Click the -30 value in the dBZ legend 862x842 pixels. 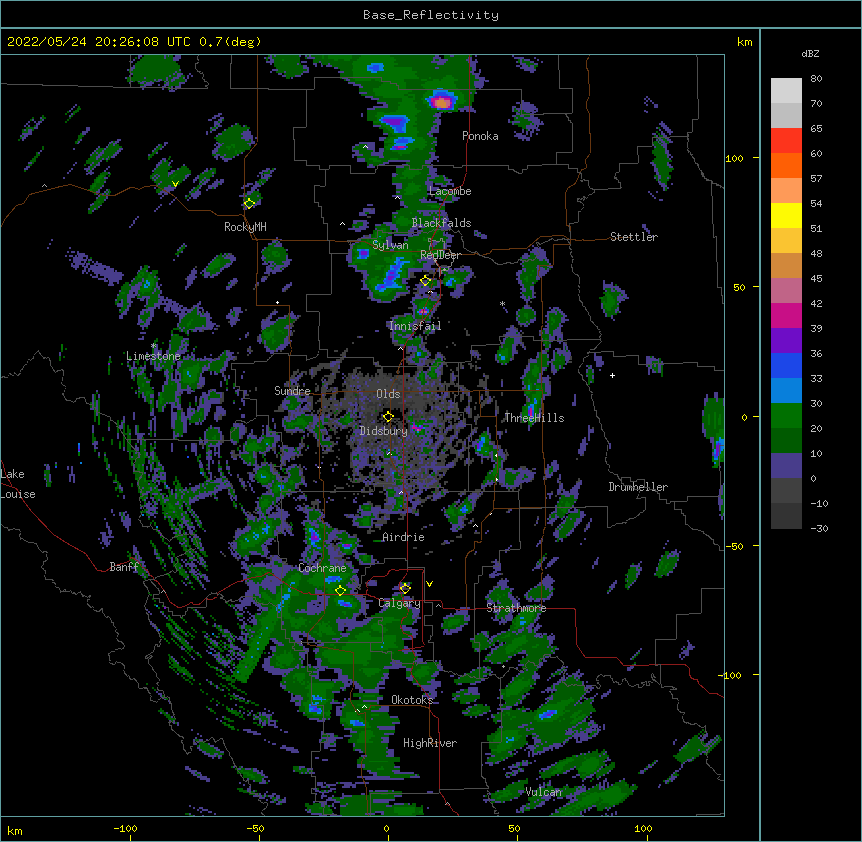[819, 529]
